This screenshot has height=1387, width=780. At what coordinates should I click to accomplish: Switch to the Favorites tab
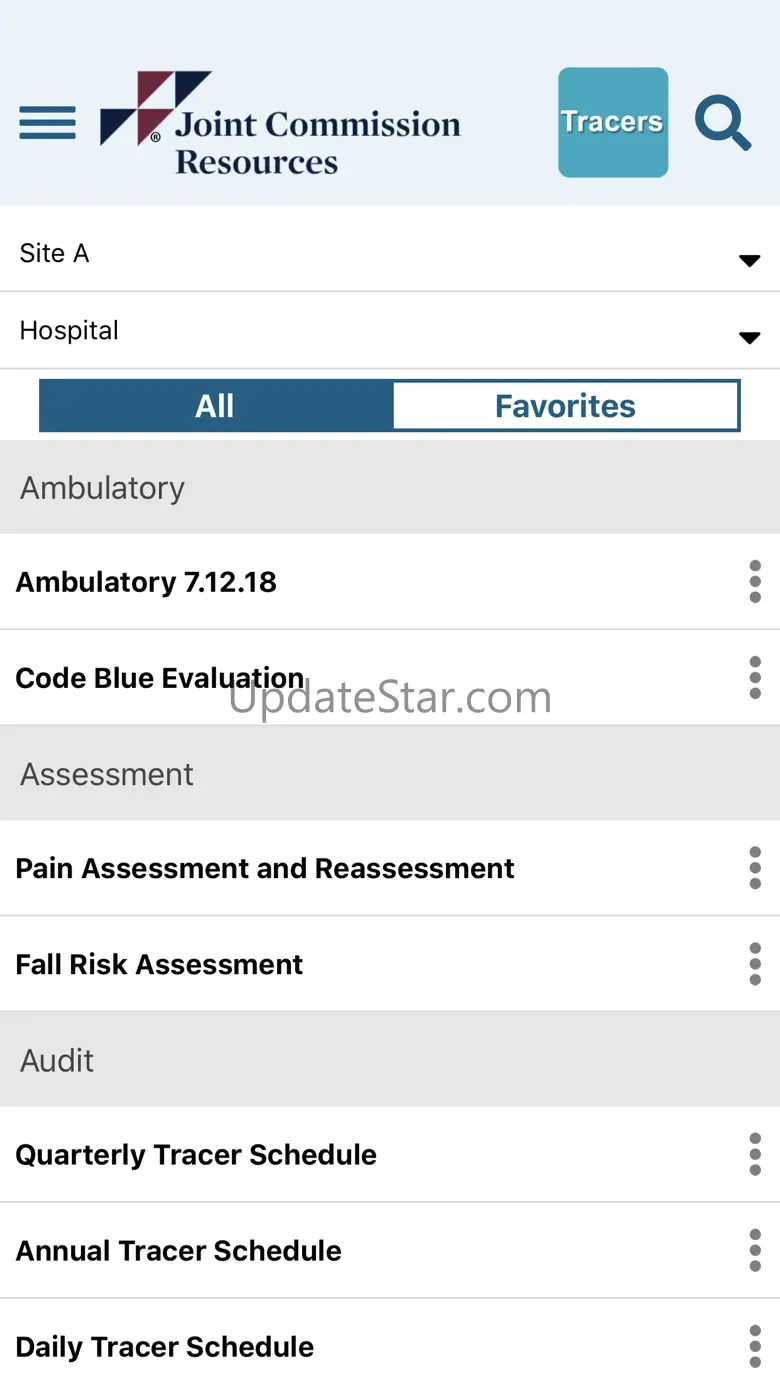click(x=565, y=406)
